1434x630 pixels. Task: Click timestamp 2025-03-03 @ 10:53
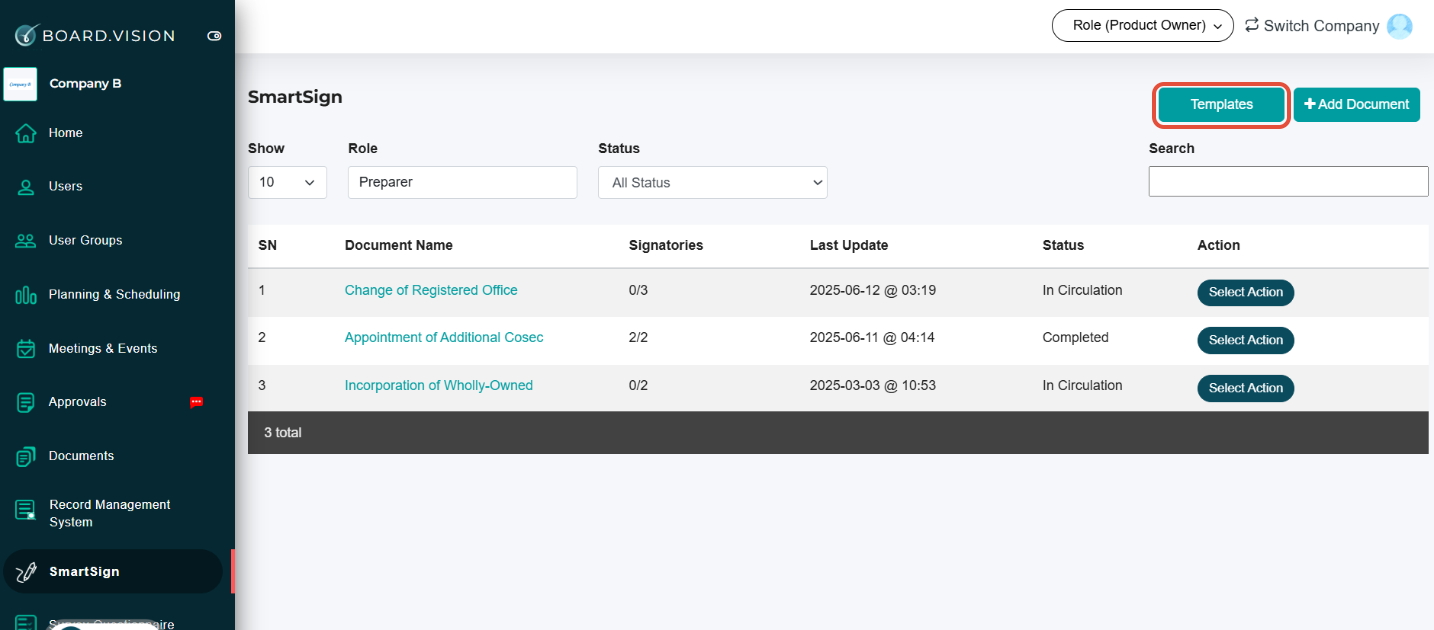pyautogui.click(x=873, y=386)
